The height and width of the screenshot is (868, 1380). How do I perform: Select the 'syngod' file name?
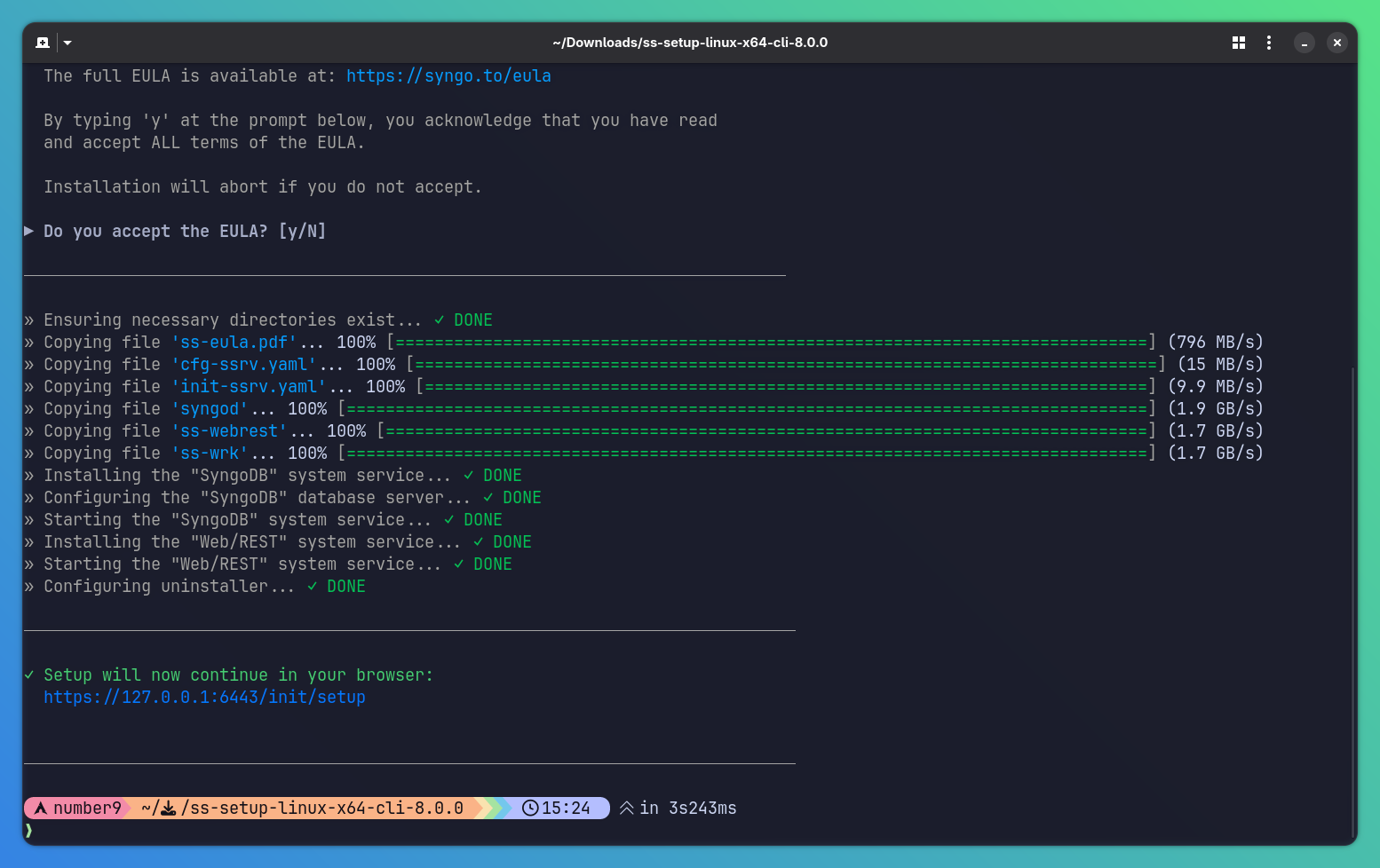click(210, 409)
